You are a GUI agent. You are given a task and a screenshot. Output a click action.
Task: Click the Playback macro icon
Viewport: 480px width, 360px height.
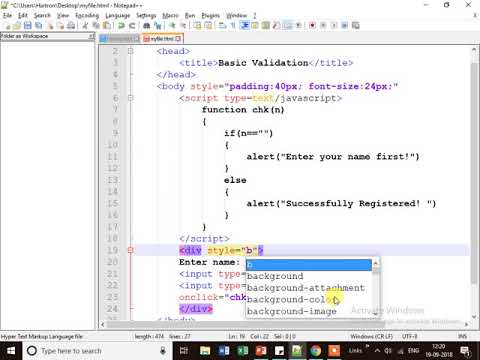[334, 25]
